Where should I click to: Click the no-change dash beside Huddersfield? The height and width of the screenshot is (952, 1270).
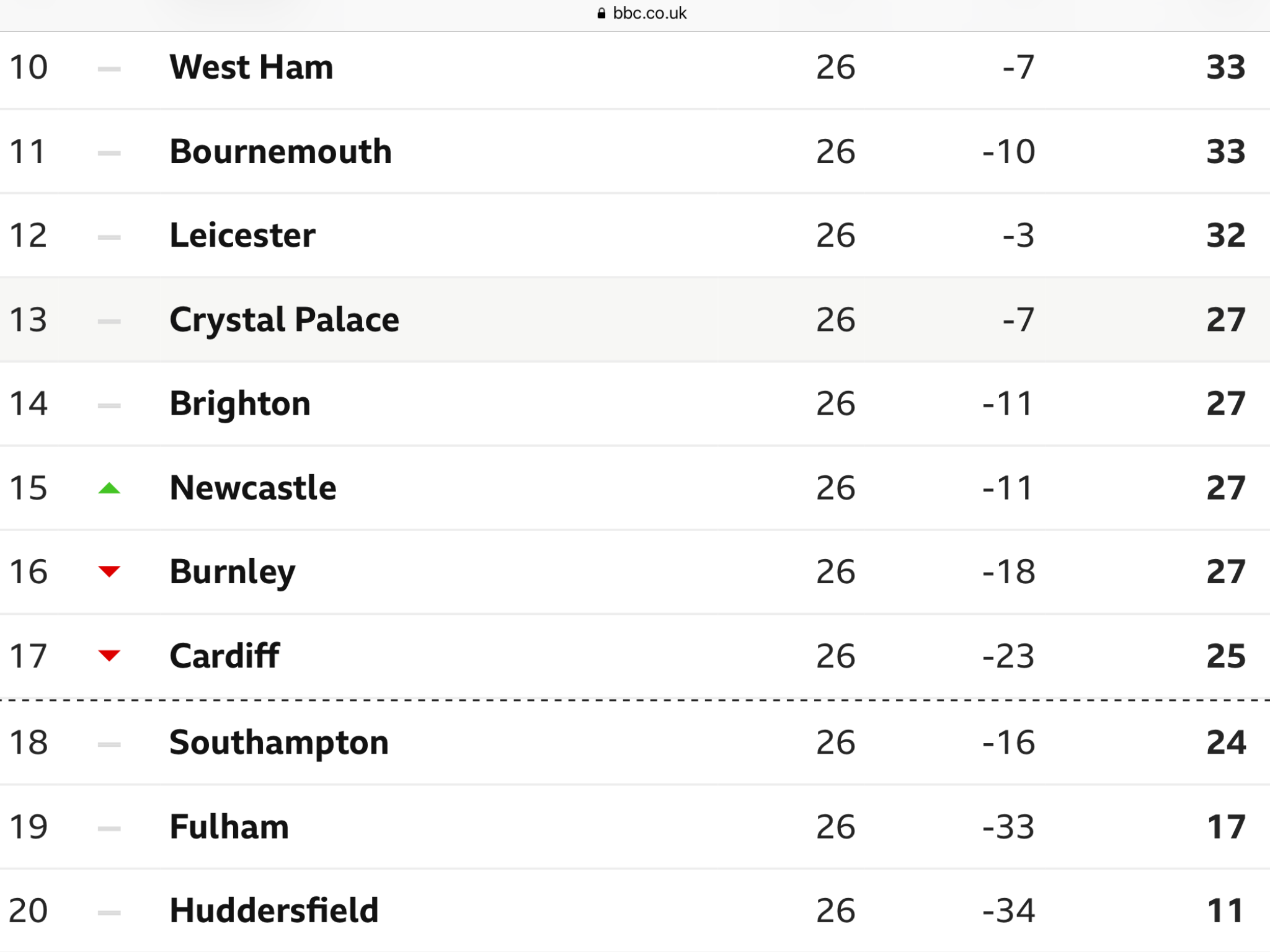click(x=109, y=912)
